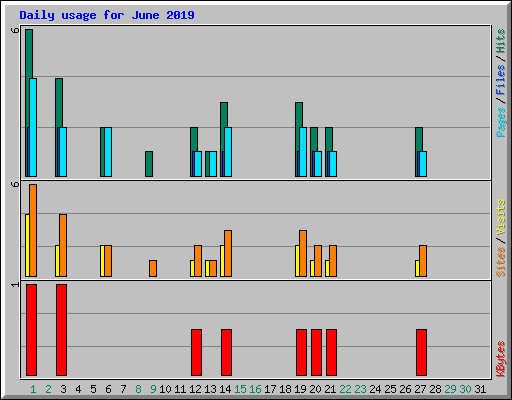Image resolution: width=512 pixels, height=400 pixels.
Task: Click day 31 on the x-axis
Action: (480, 389)
